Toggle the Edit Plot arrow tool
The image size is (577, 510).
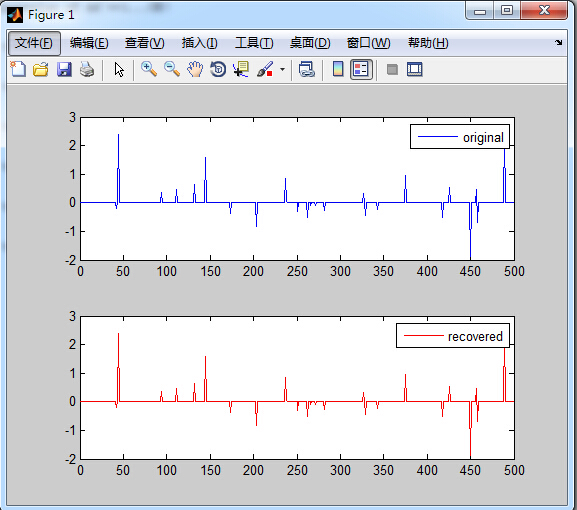click(119, 69)
